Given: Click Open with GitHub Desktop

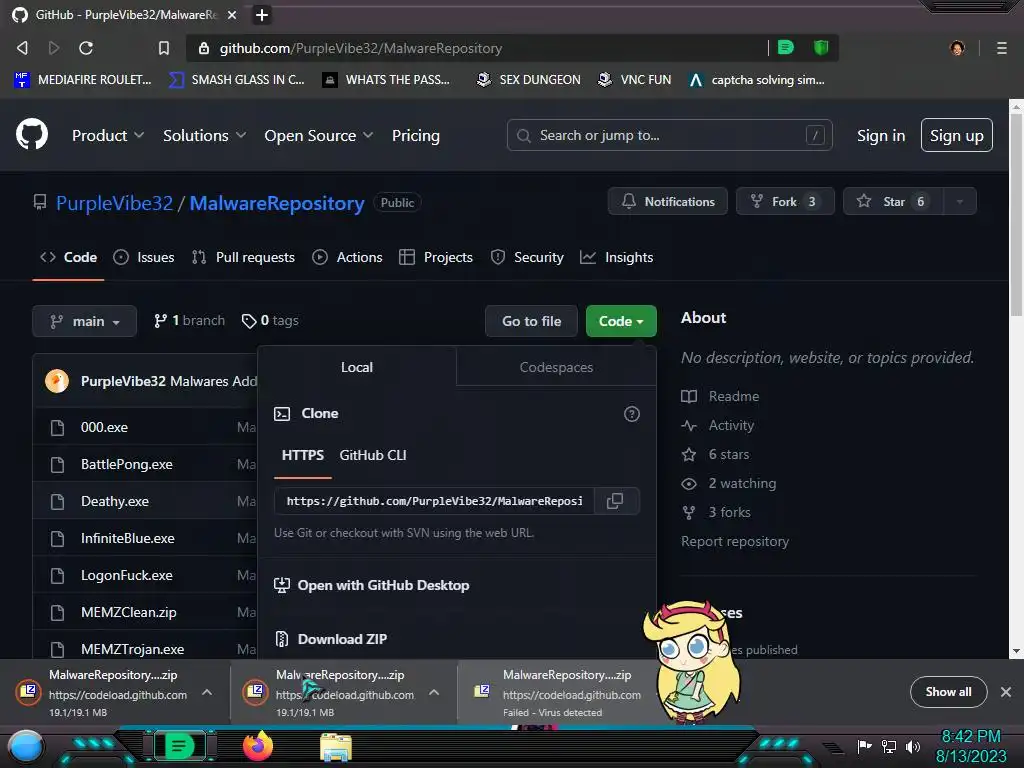Looking at the screenshot, I should click(371, 585).
